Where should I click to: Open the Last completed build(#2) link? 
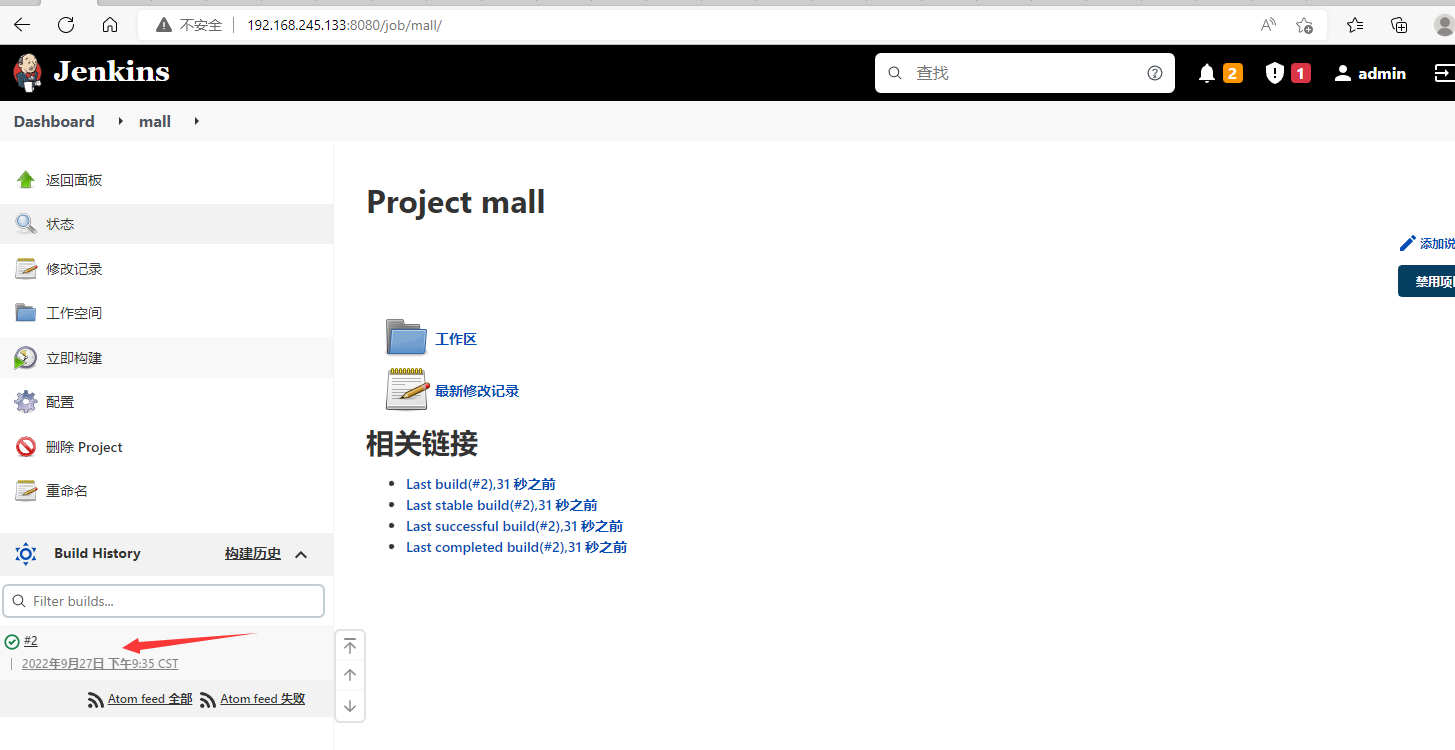(x=516, y=547)
